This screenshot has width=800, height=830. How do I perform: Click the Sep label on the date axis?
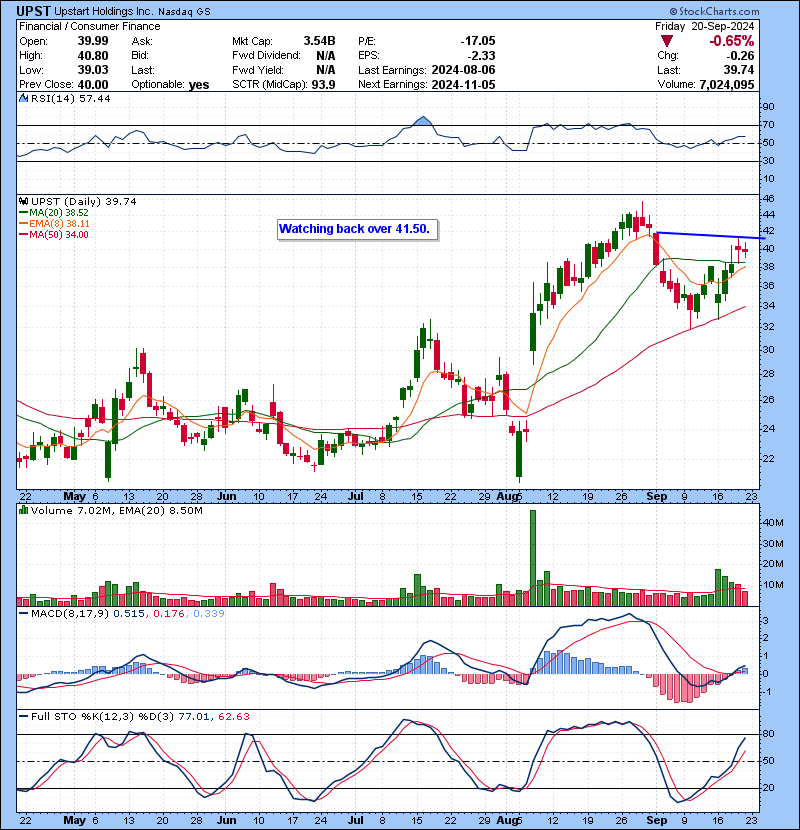(x=656, y=495)
